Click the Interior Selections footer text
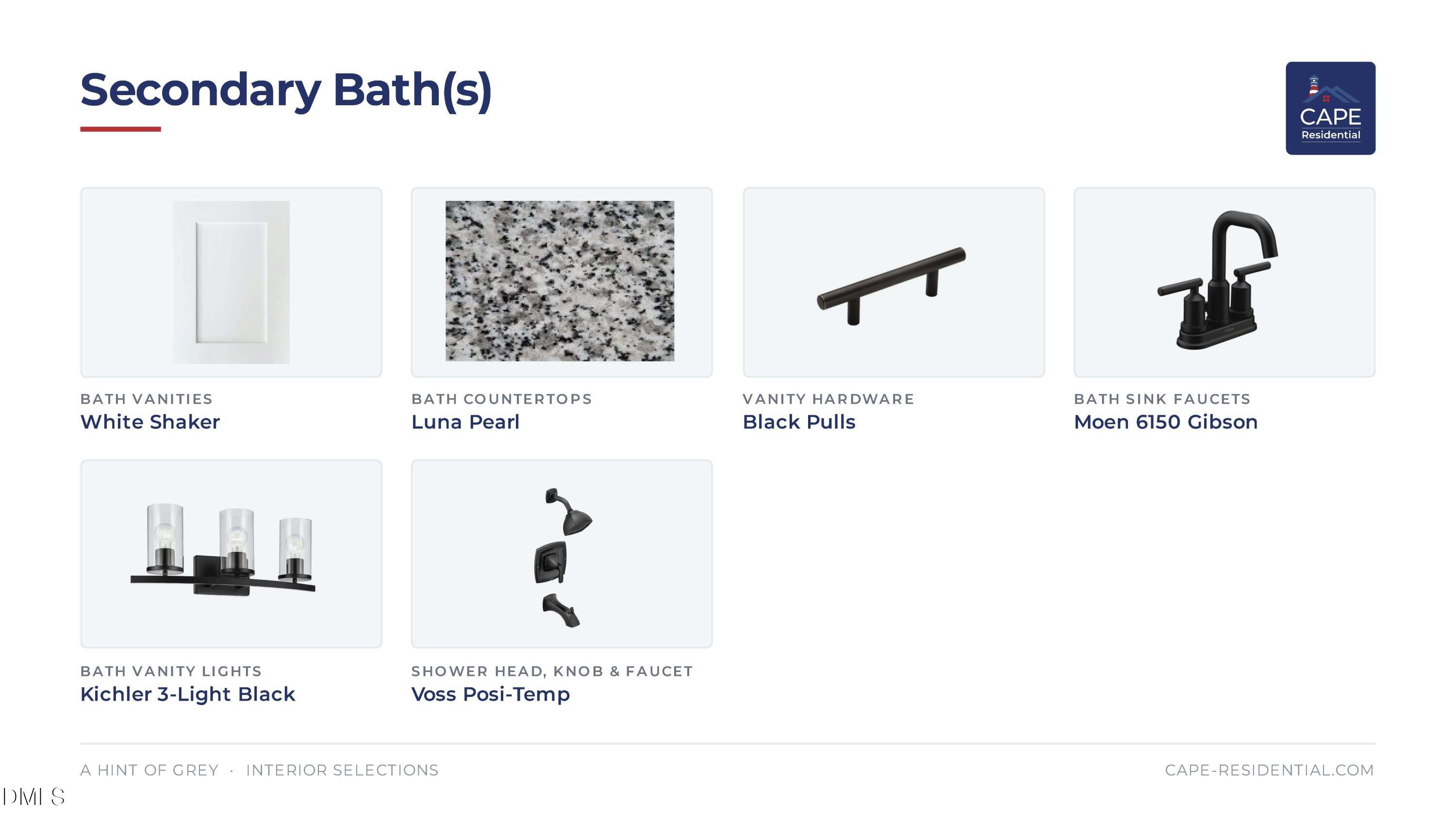The width and height of the screenshot is (1456, 835). point(343,770)
